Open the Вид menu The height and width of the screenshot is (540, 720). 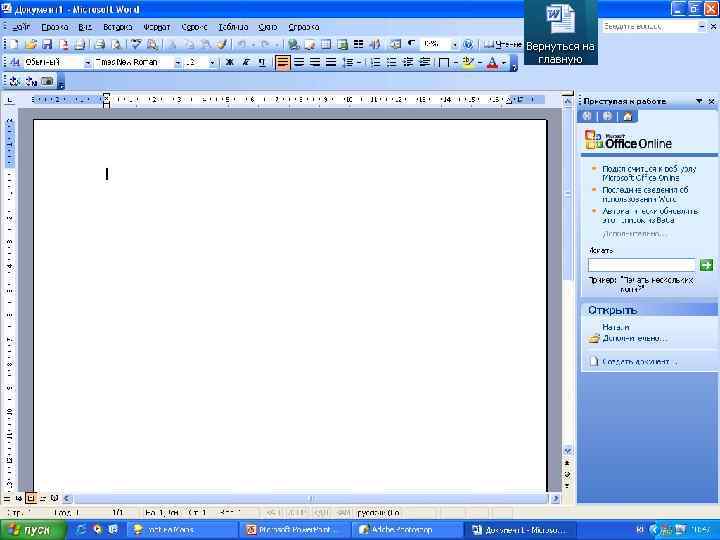85,27
